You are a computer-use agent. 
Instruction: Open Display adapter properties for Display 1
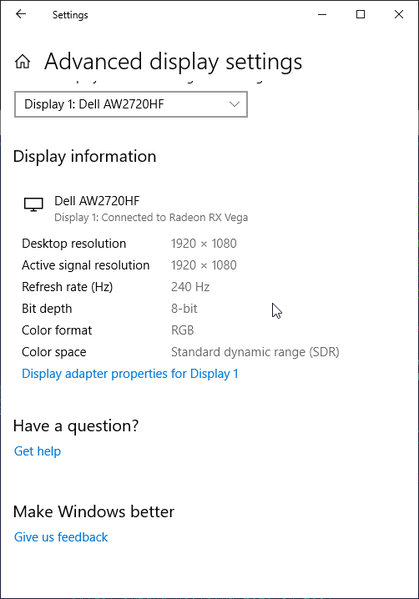pos(130,374)
